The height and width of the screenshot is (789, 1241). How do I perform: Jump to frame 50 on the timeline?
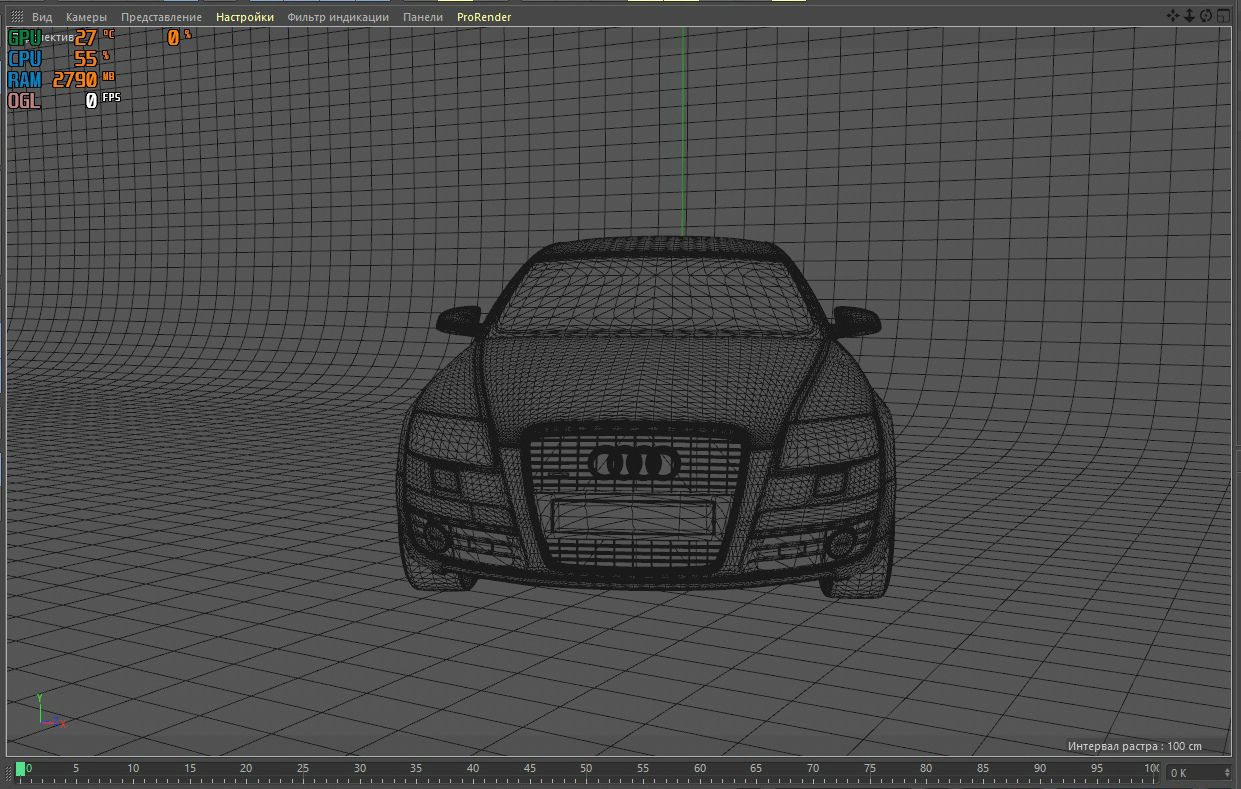pyautogui.click(x=586, y=769)
